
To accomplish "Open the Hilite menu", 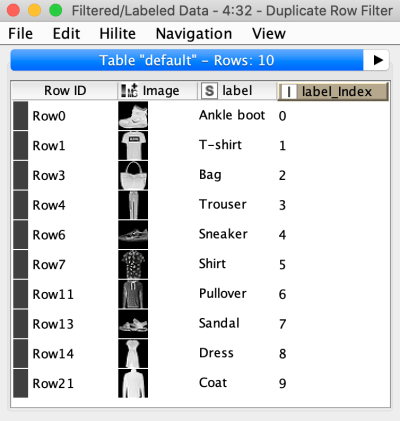I will [x=117, y=33].
